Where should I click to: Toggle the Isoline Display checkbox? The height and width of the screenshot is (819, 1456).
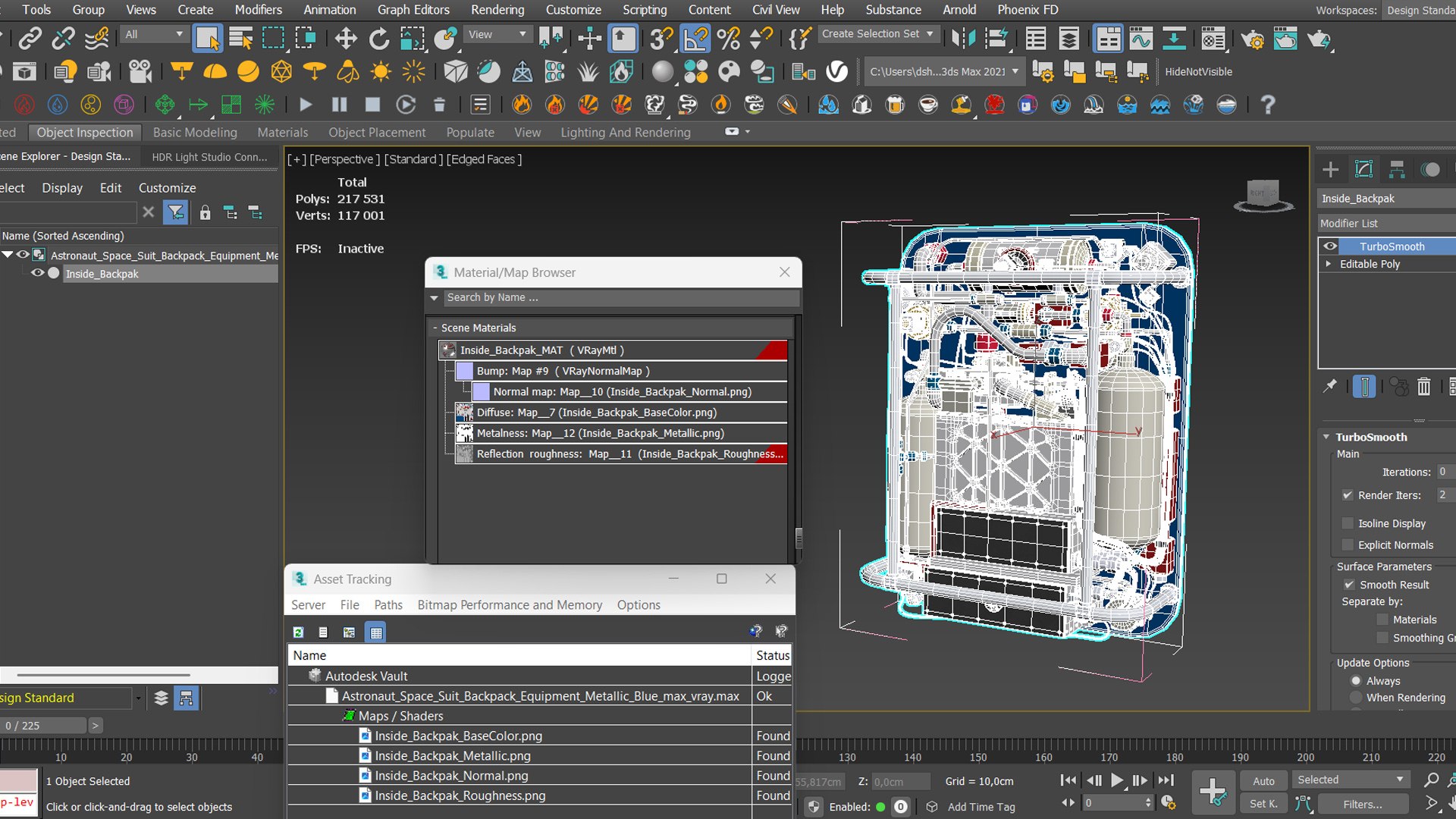point(1348,523)
